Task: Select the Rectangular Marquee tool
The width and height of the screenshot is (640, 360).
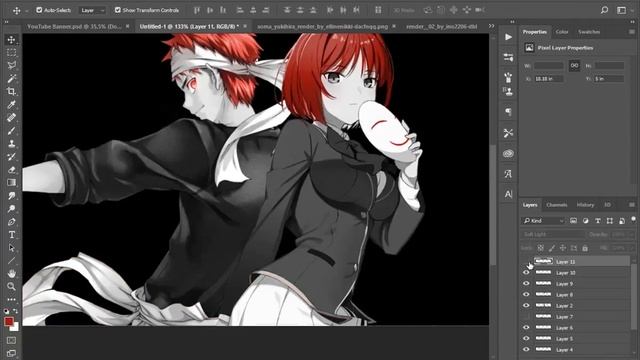Action: click(11, 53)
